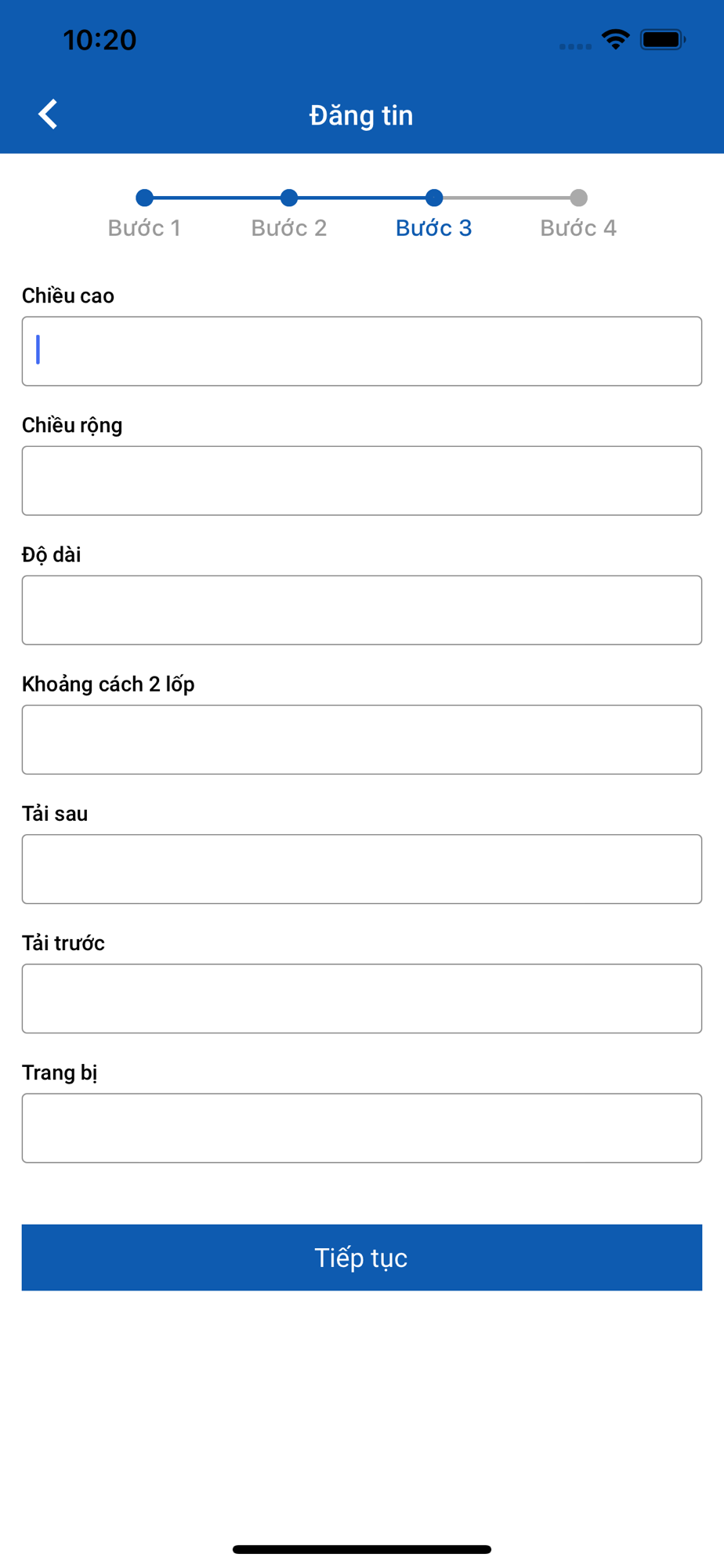Select the Bước 3 step dot

(434, 198)
